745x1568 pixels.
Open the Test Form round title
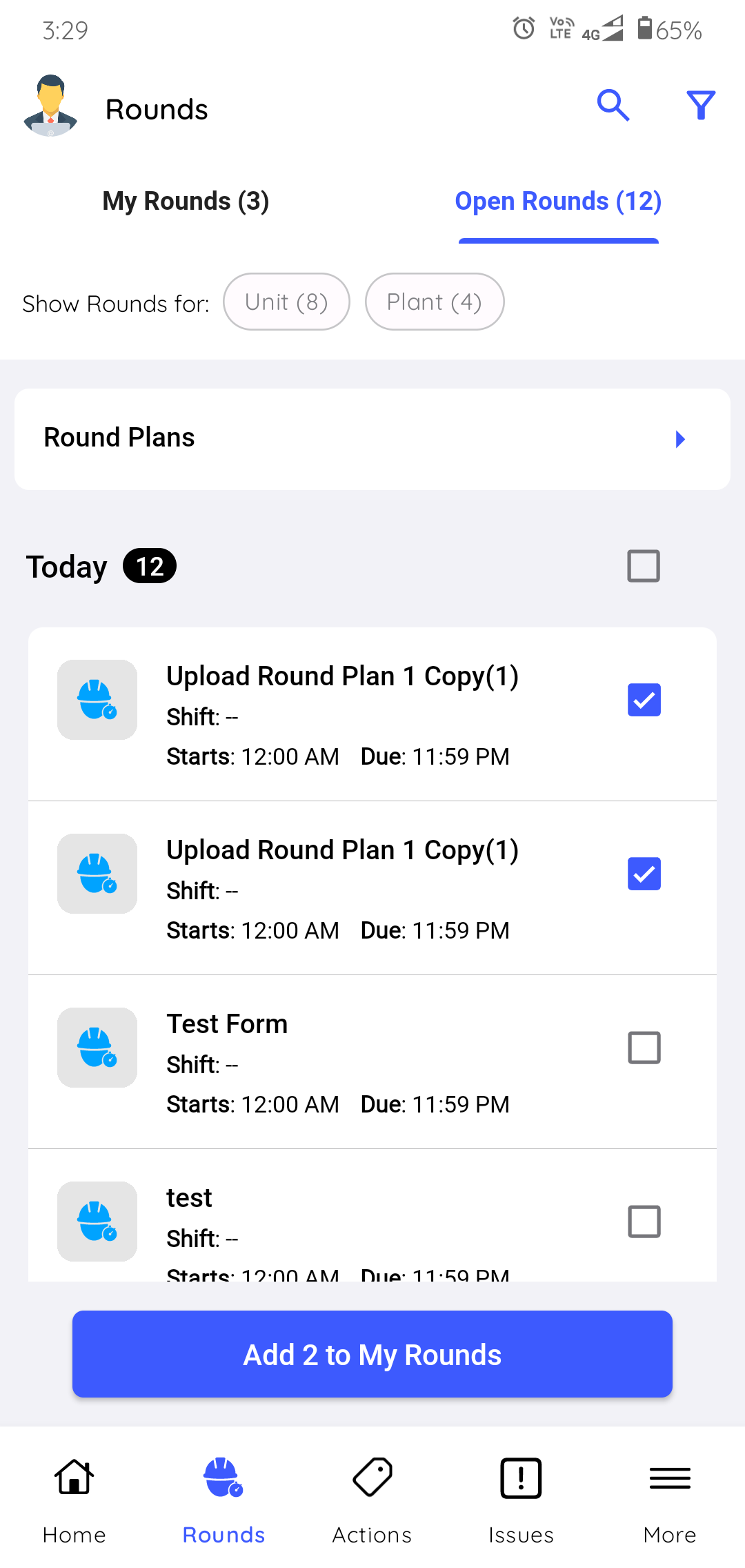227,1024
